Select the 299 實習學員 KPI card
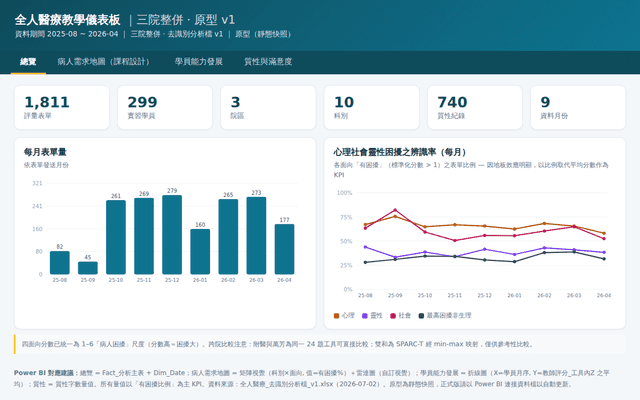 (165, 107)
